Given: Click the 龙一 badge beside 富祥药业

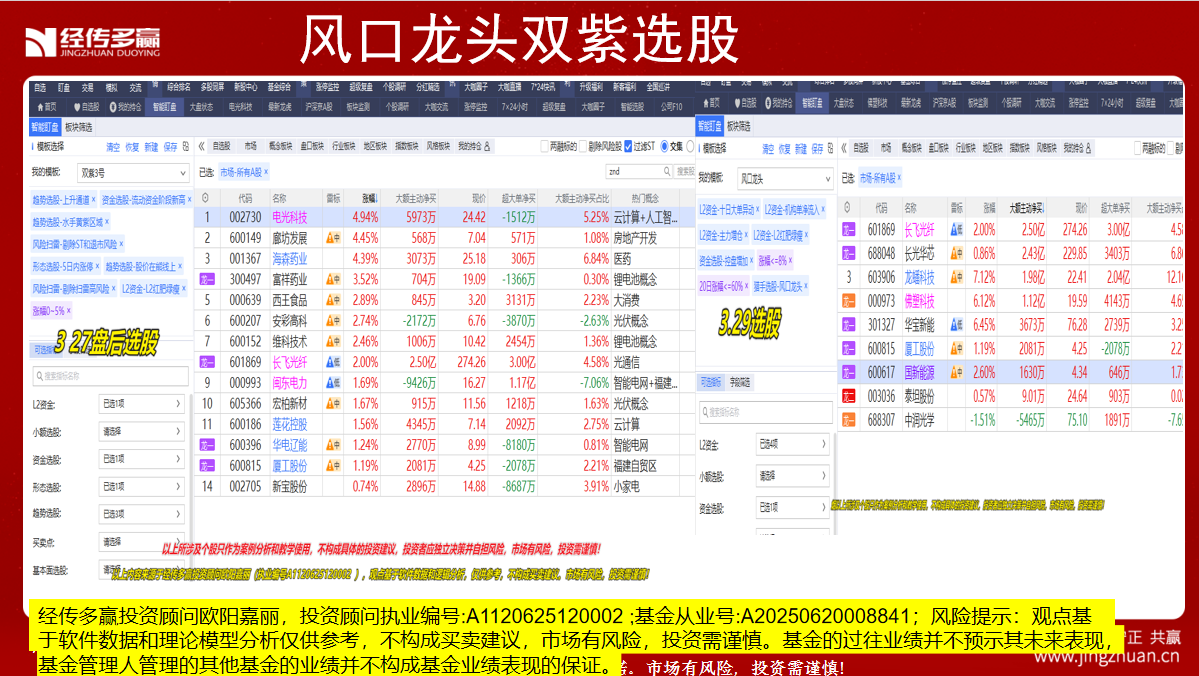Looking at the screenshot, I should [x=206, y=280].
